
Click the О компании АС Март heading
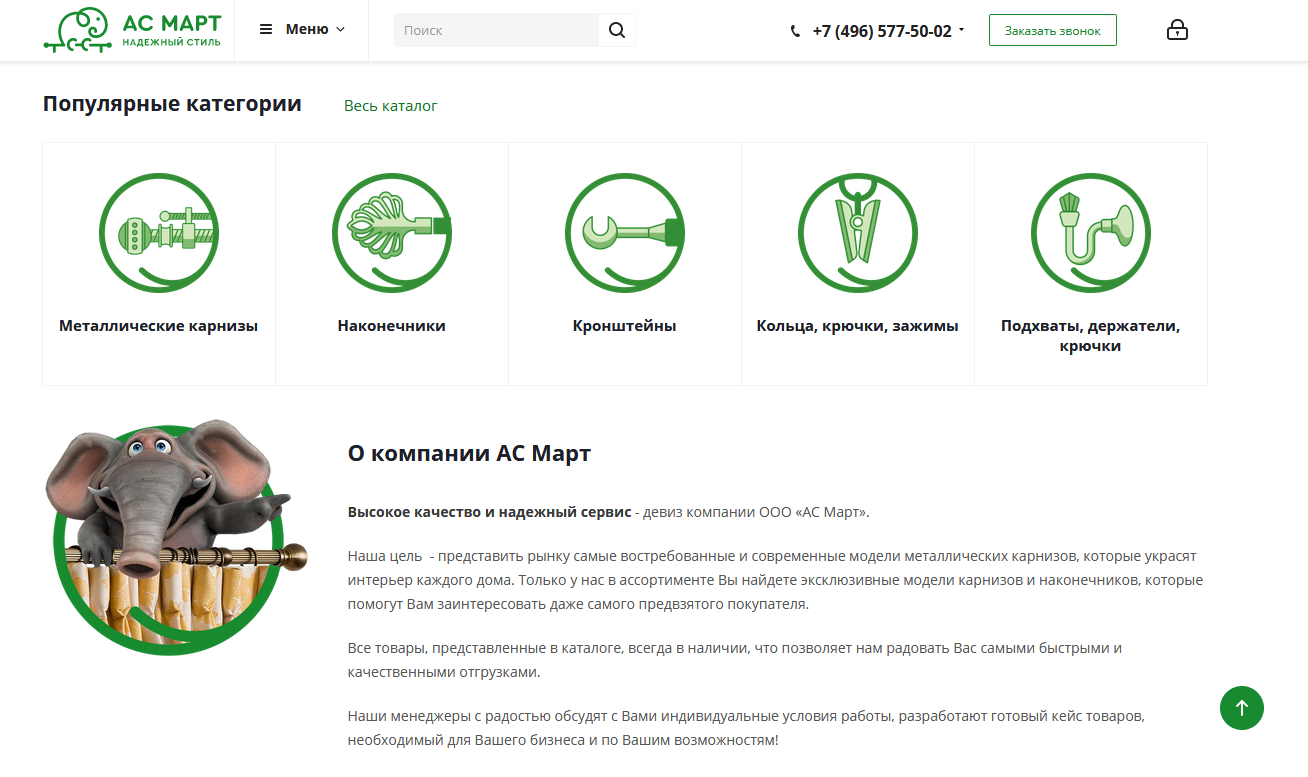470,453
